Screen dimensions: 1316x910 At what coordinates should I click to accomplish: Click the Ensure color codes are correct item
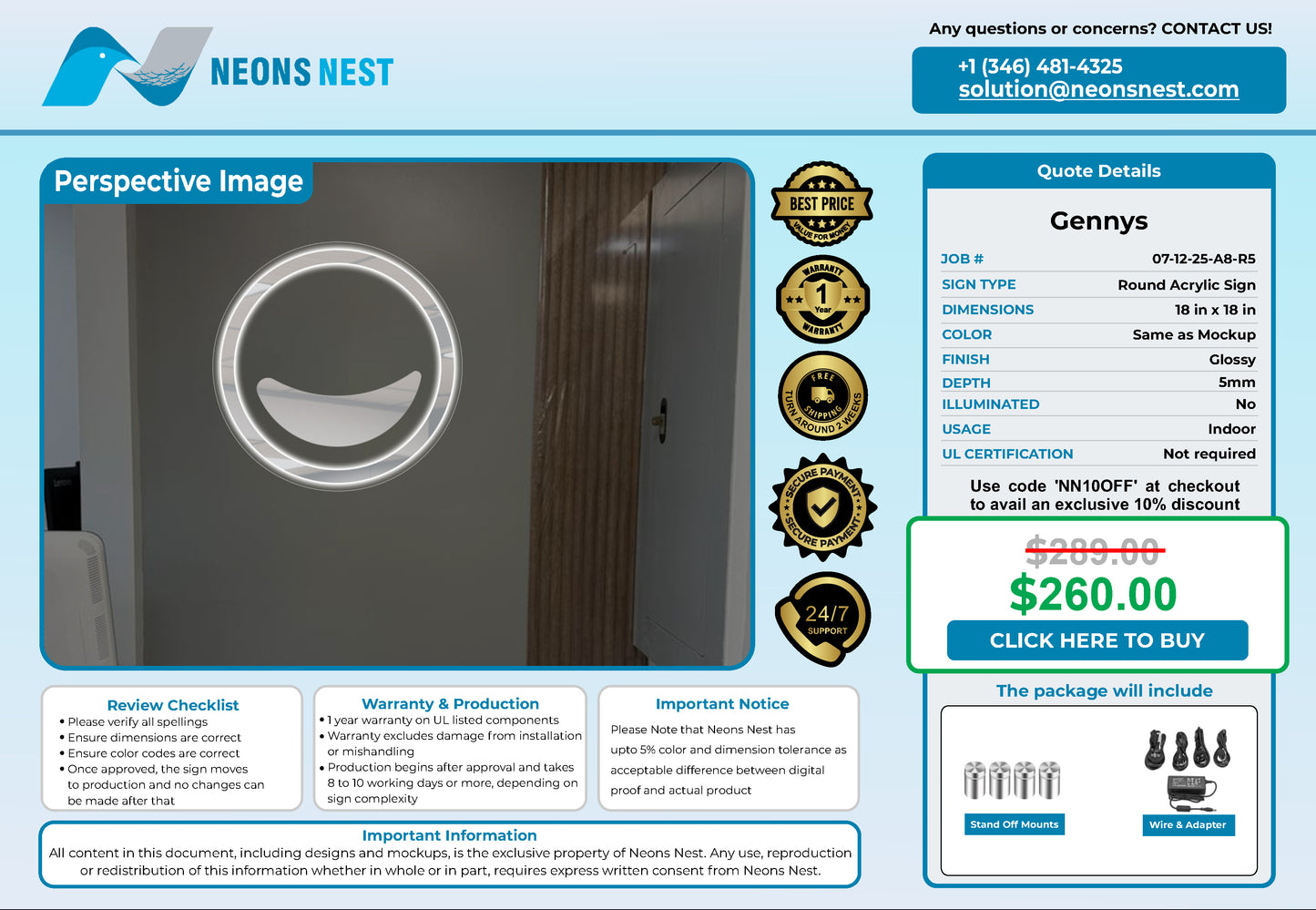tap(154, 753)
